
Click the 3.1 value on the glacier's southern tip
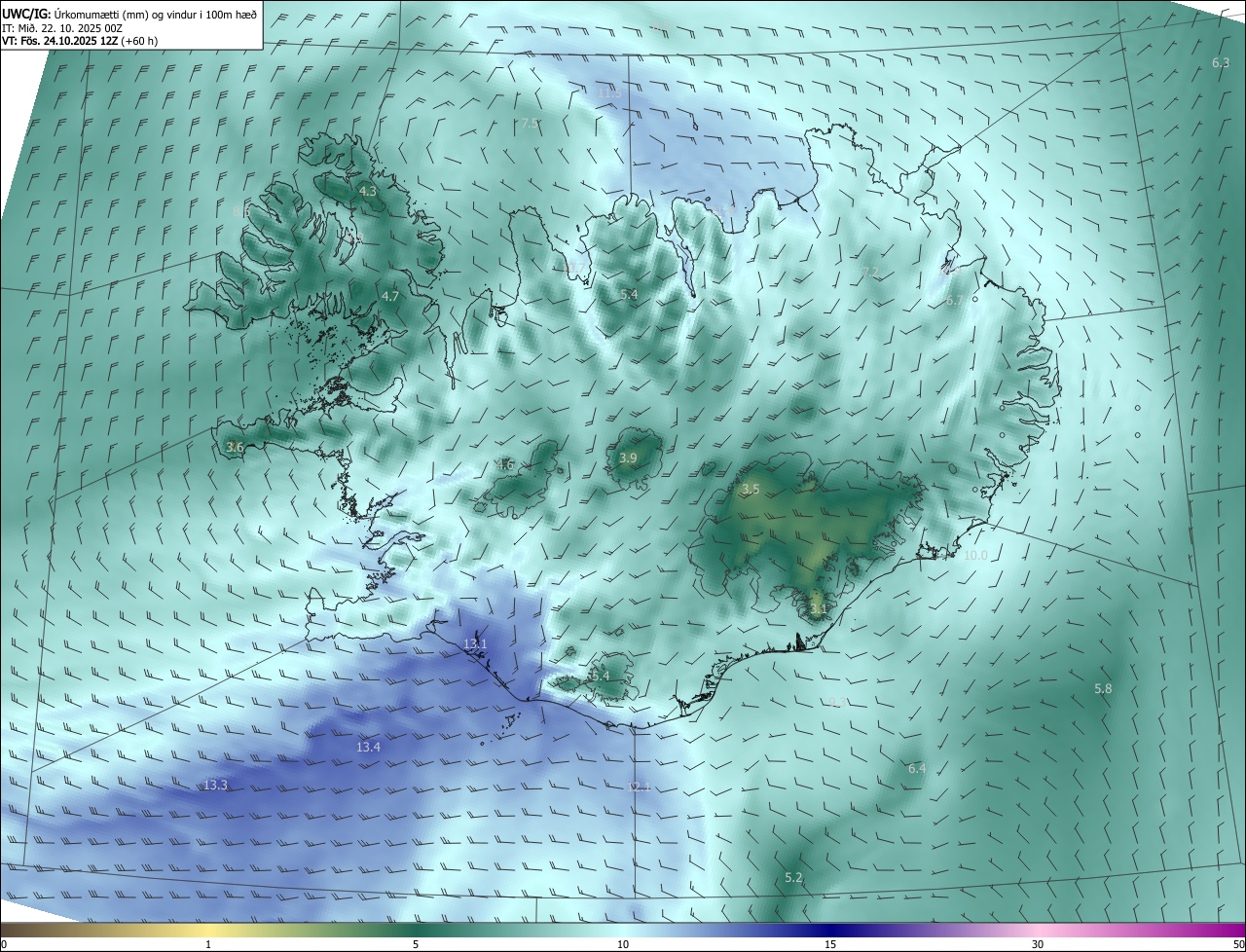(819, 610)
